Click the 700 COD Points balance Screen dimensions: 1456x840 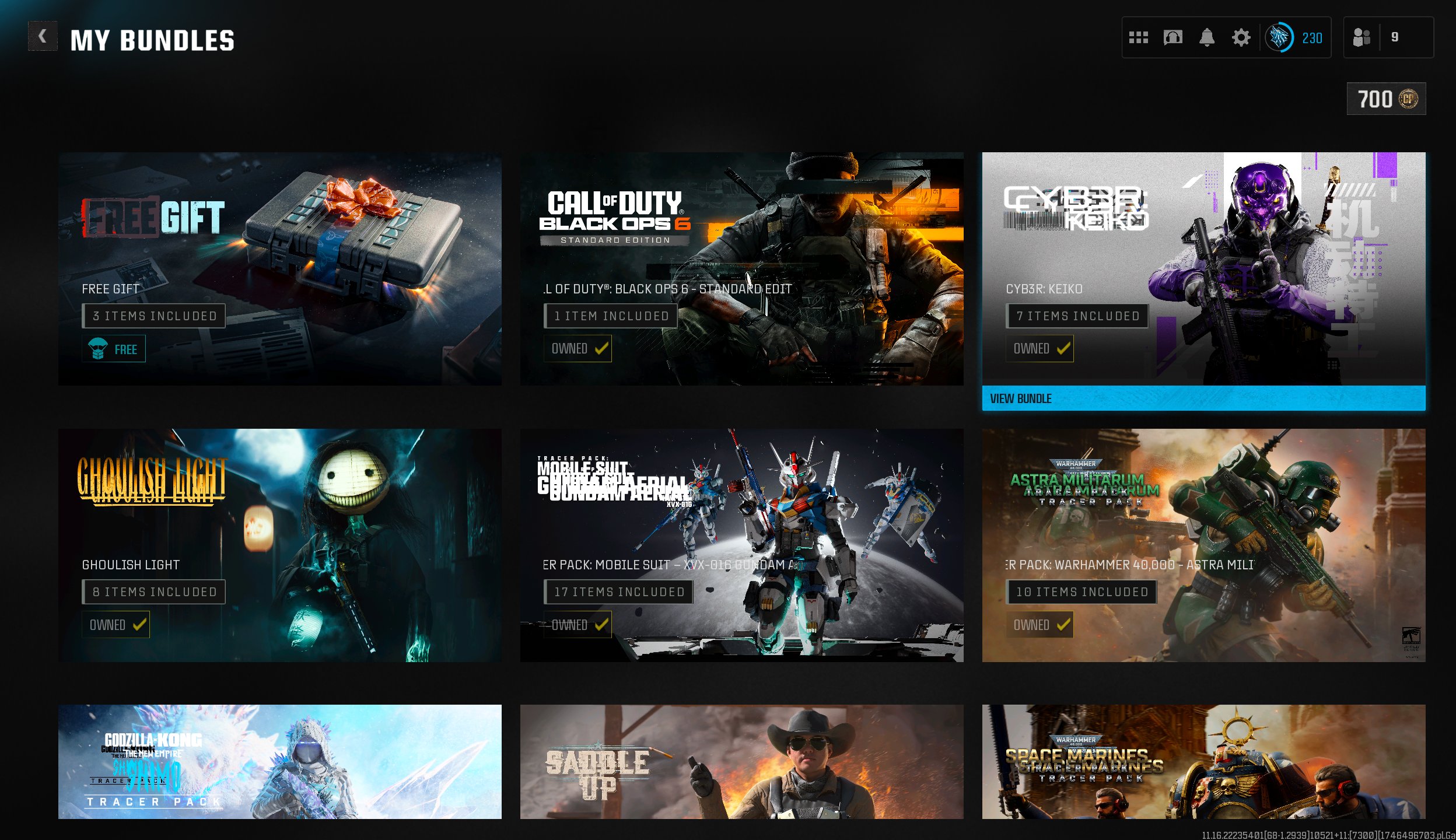pyautogui.click(x=1386, y=99)
